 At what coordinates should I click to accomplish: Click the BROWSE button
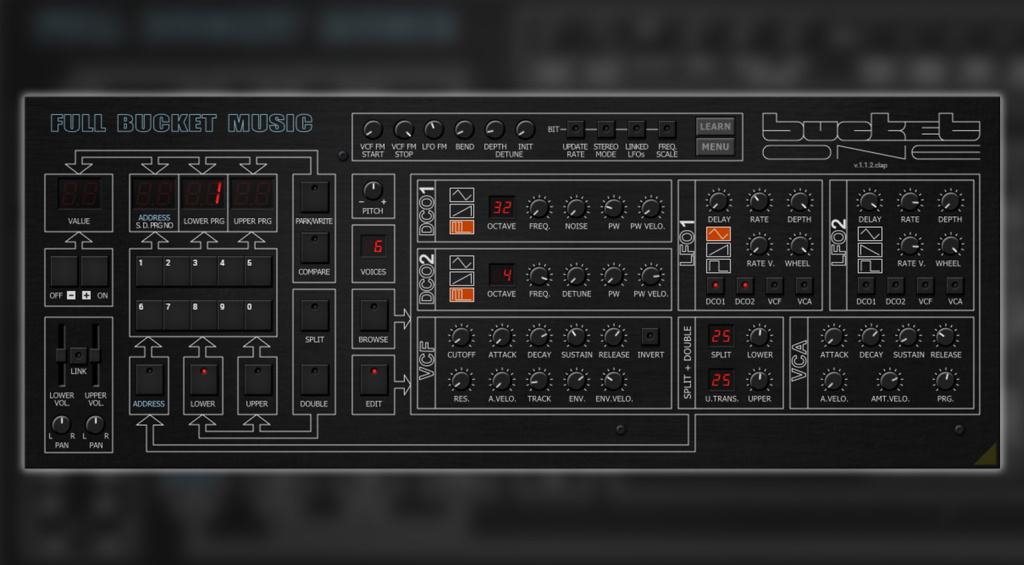point(374,315)
